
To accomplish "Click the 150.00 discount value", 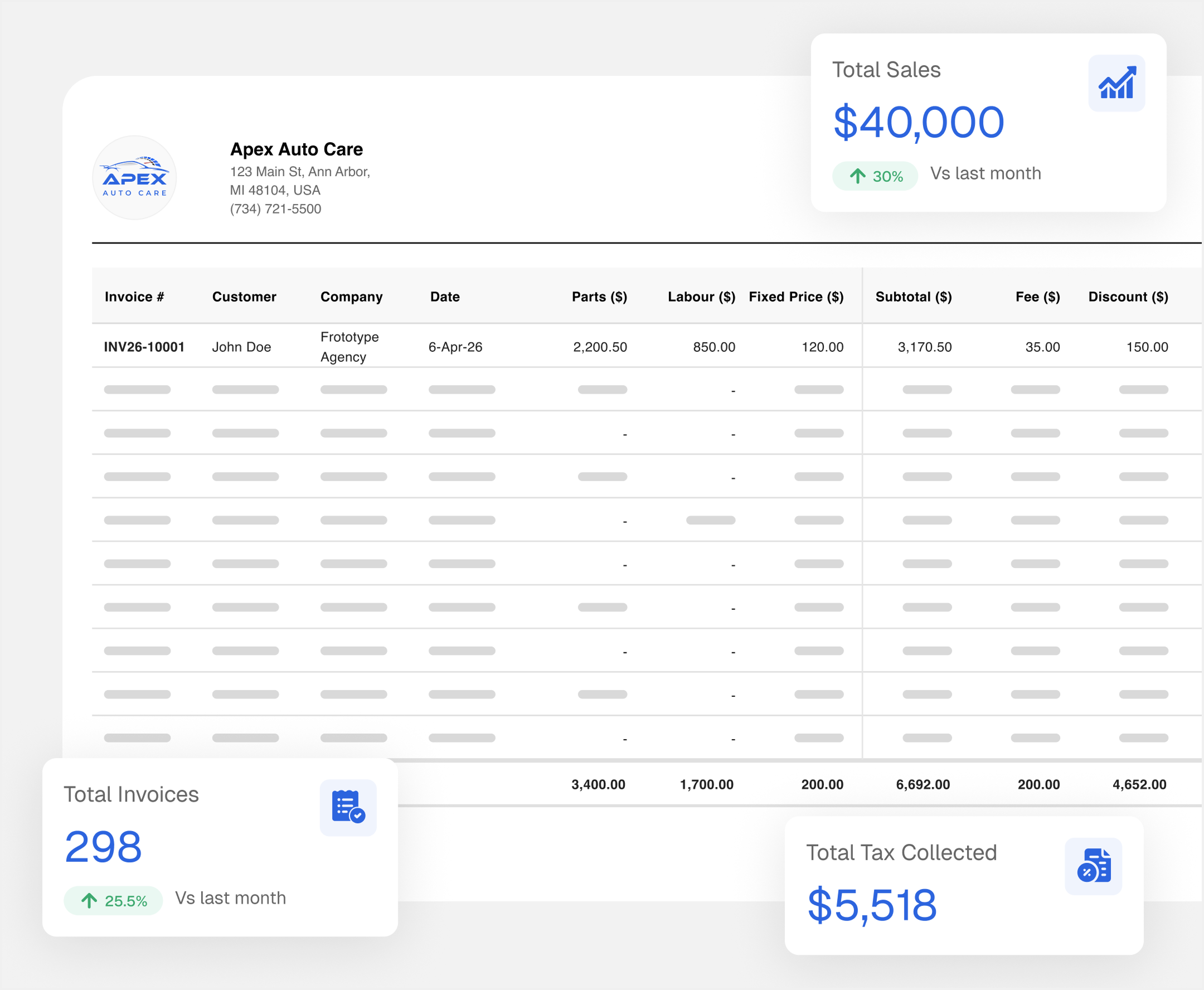I will click(1147, 347).
